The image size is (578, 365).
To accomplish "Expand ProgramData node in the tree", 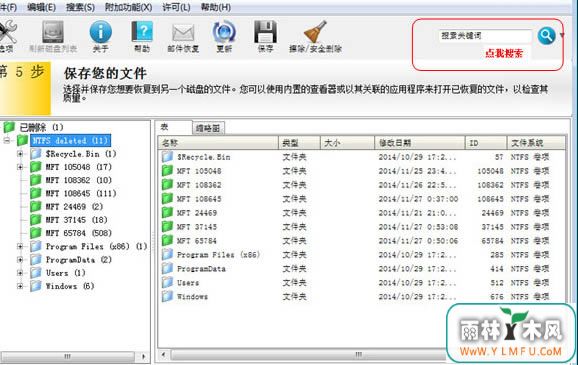I will (20, 260).
